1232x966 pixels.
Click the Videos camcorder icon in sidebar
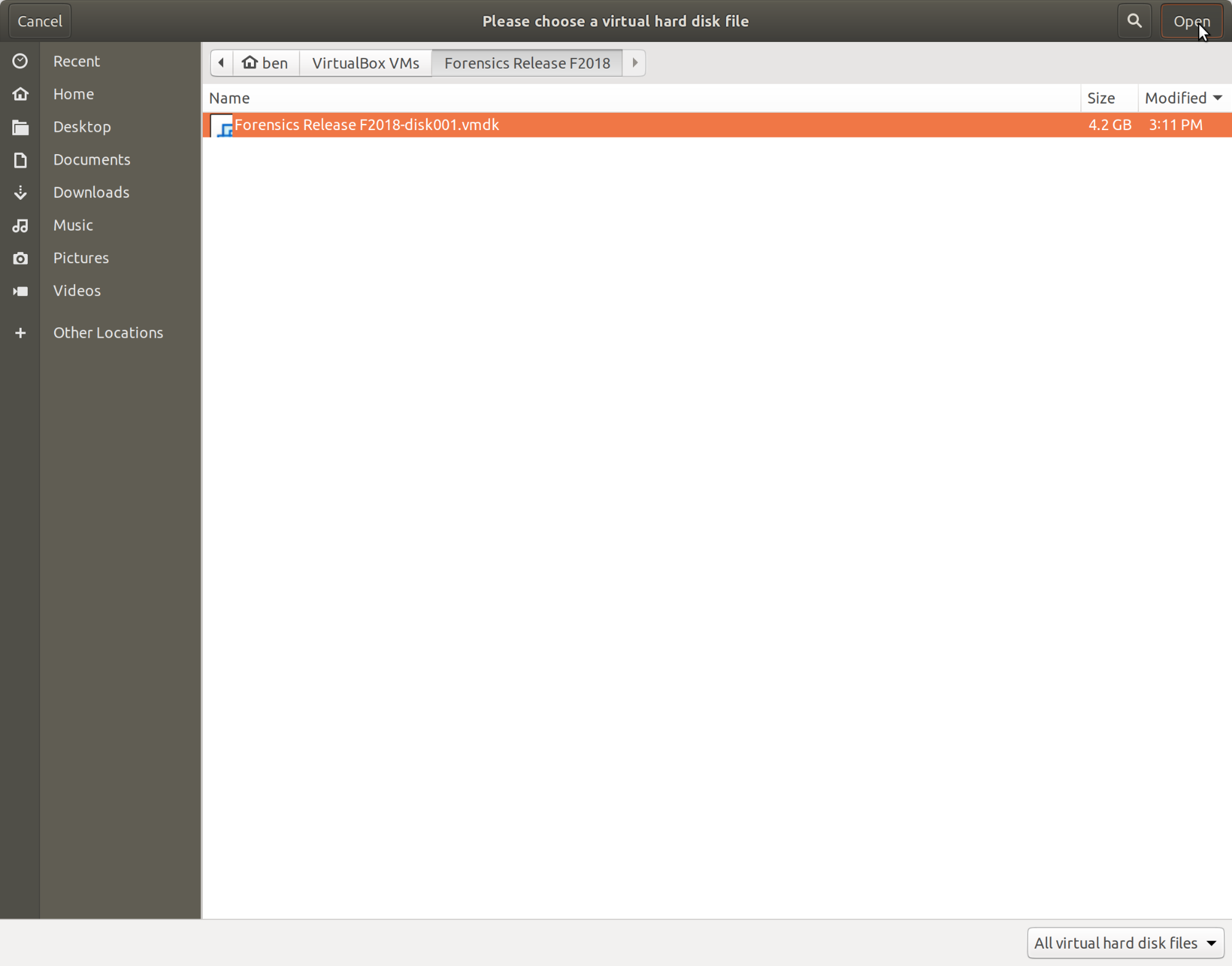20,291
